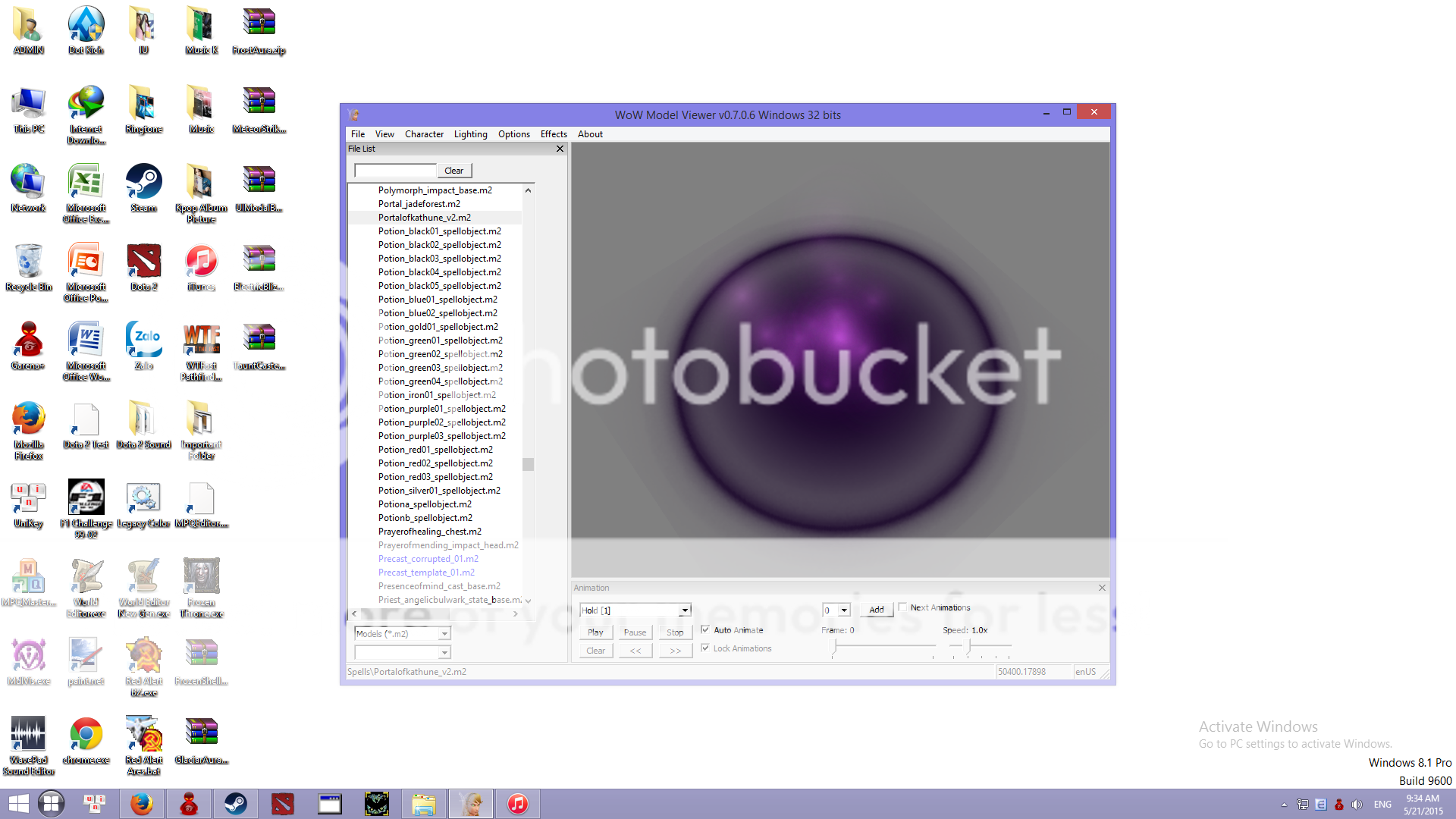This screenshot has width=1456, height=819.
Task: Close the Animation panel
Action: pos(1102,588)
